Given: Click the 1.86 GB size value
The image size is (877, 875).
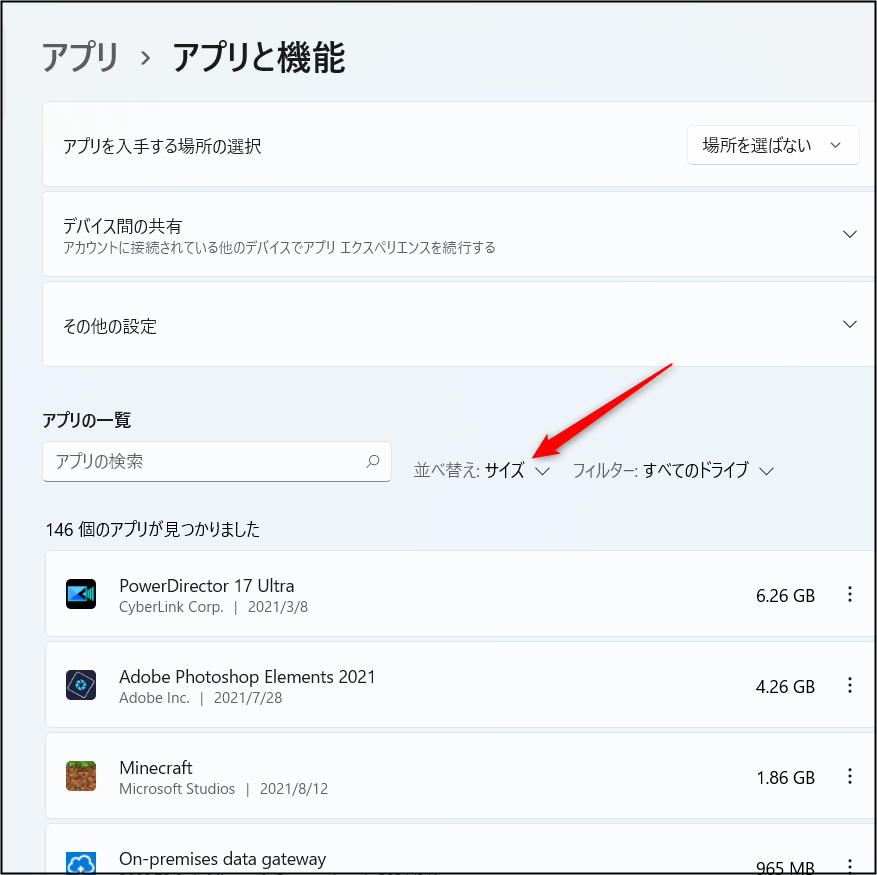Looking at the screenshot, I should (785, 778).
